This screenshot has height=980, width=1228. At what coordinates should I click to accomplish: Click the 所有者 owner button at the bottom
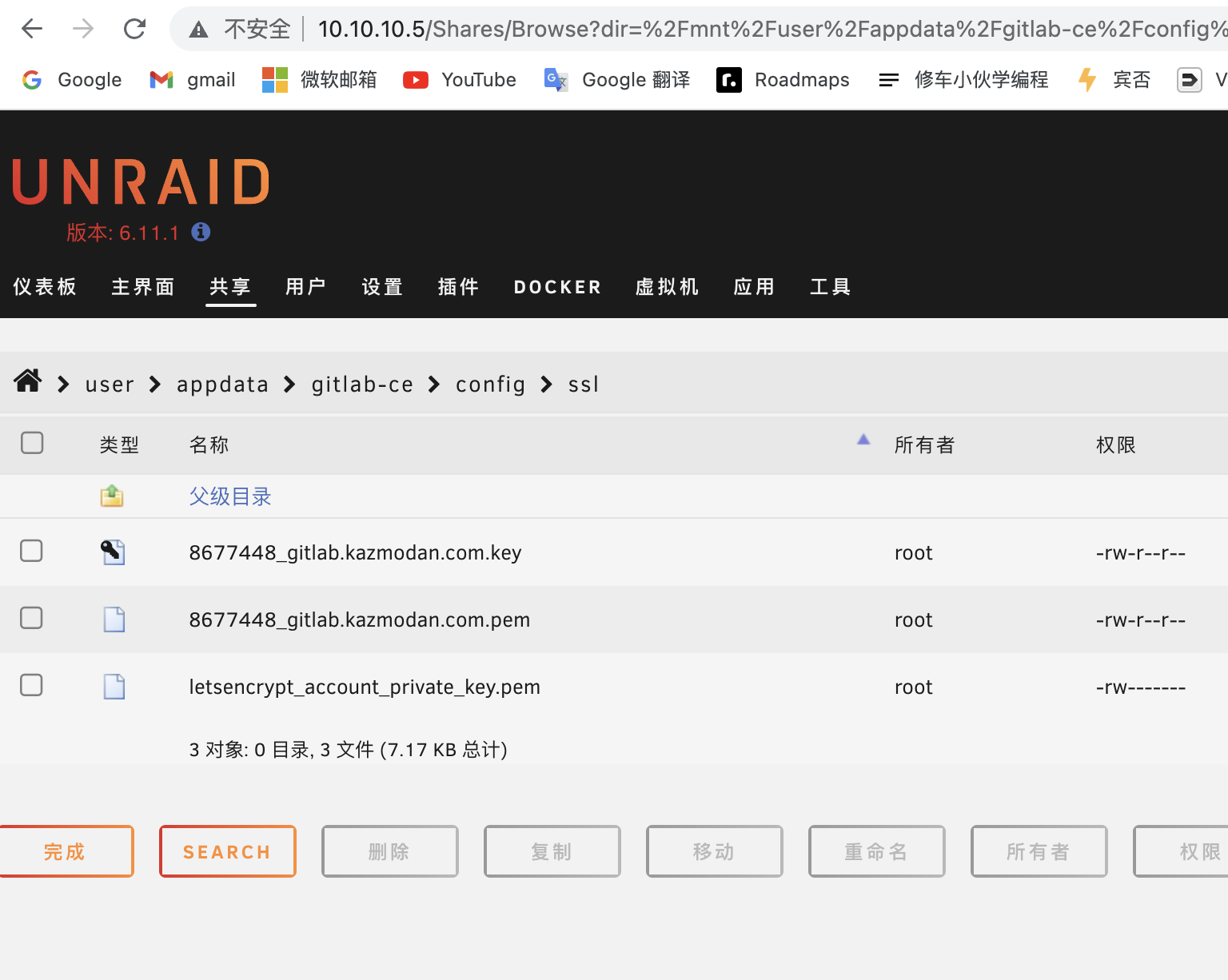click(1039, 851)
